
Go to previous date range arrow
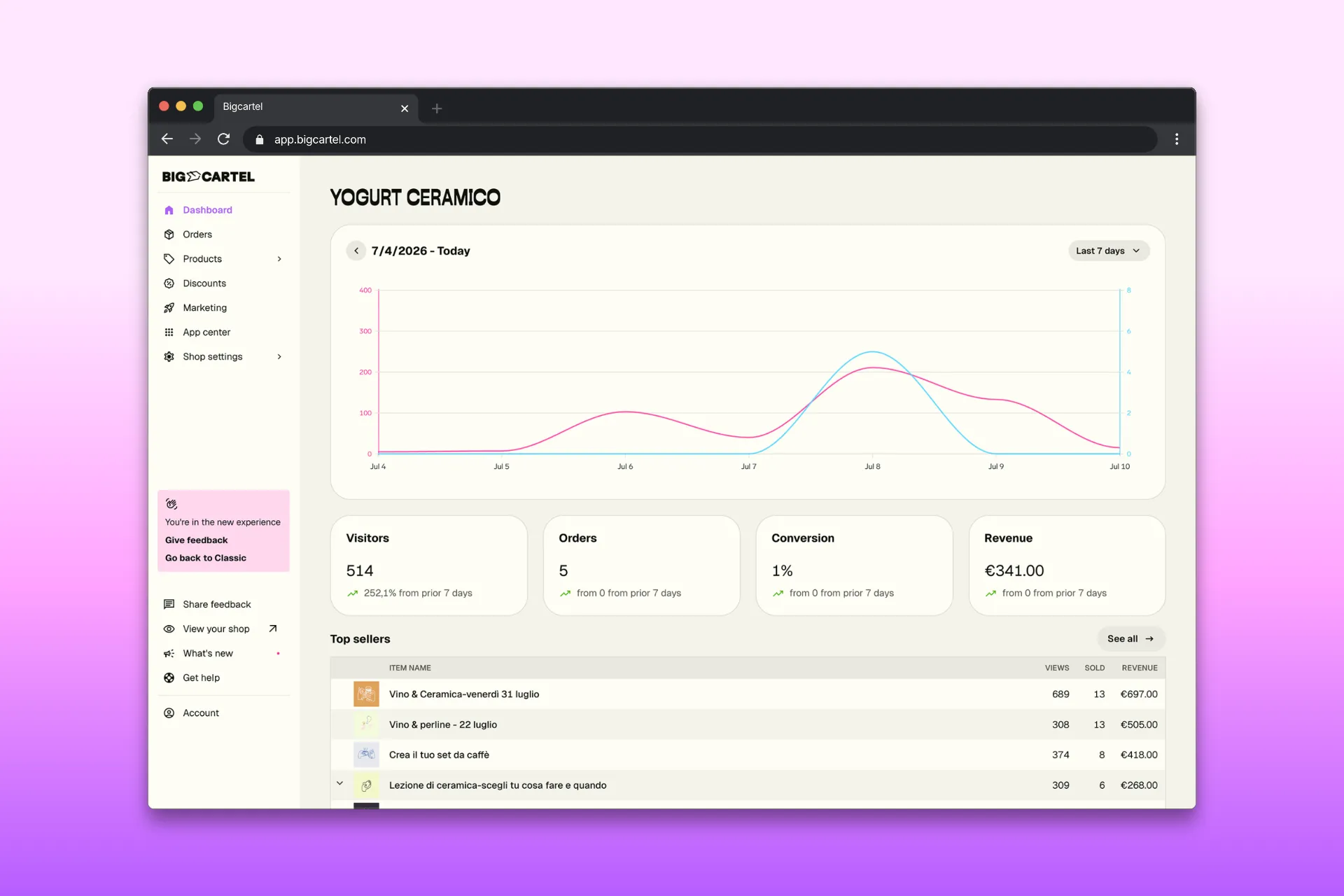pos(356,251)
